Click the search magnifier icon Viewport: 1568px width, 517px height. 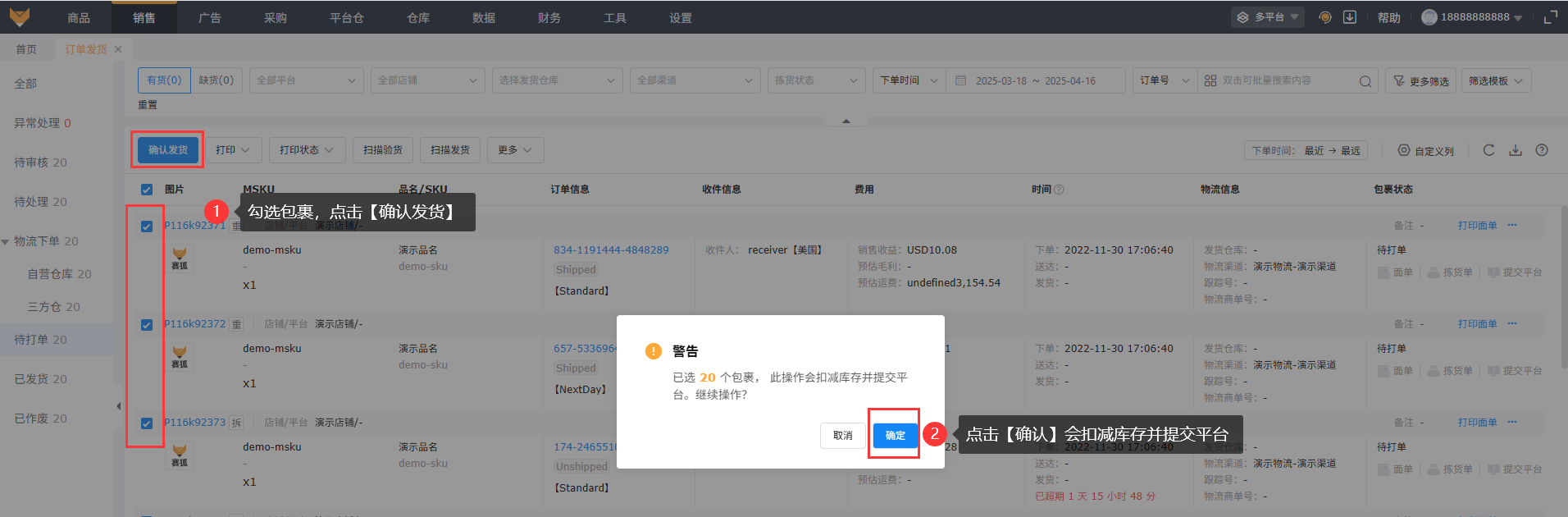pyautogui.click(x=1365, y=81)
